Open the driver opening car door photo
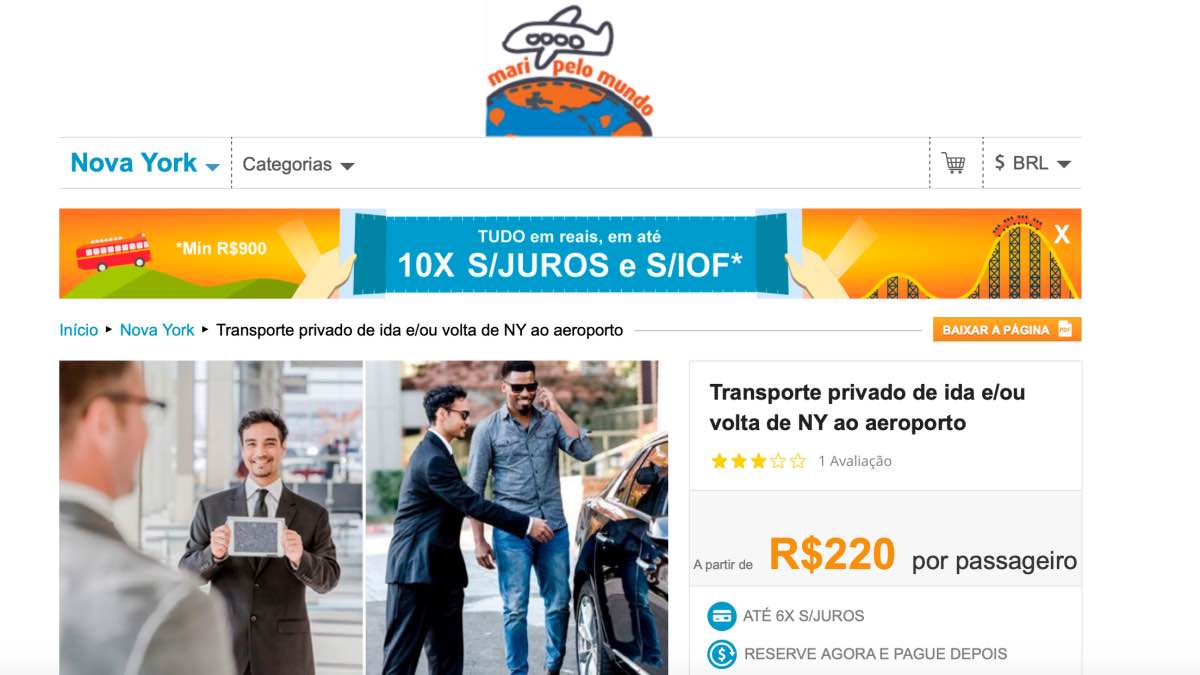 pyautogui.click(x=517, y=518)
